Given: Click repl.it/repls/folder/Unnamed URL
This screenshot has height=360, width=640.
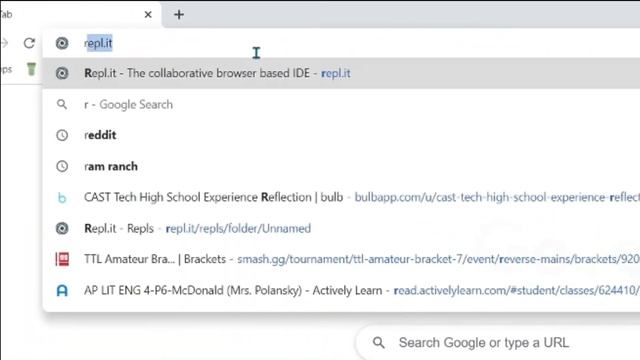Looking at the screenshot, I should click(238, 228).
